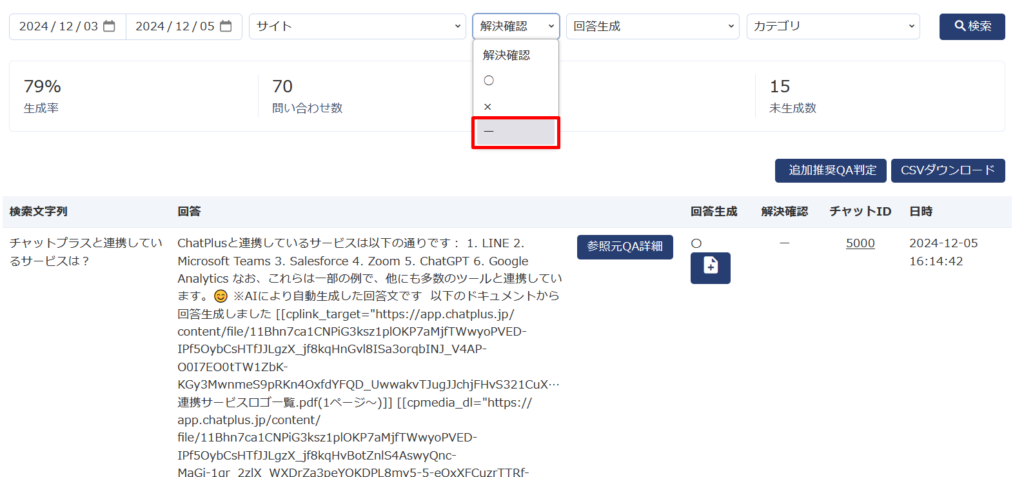Click the 追加推奨QA判定 button
This screenshot has height=477, width=1024.
point(828,171)
